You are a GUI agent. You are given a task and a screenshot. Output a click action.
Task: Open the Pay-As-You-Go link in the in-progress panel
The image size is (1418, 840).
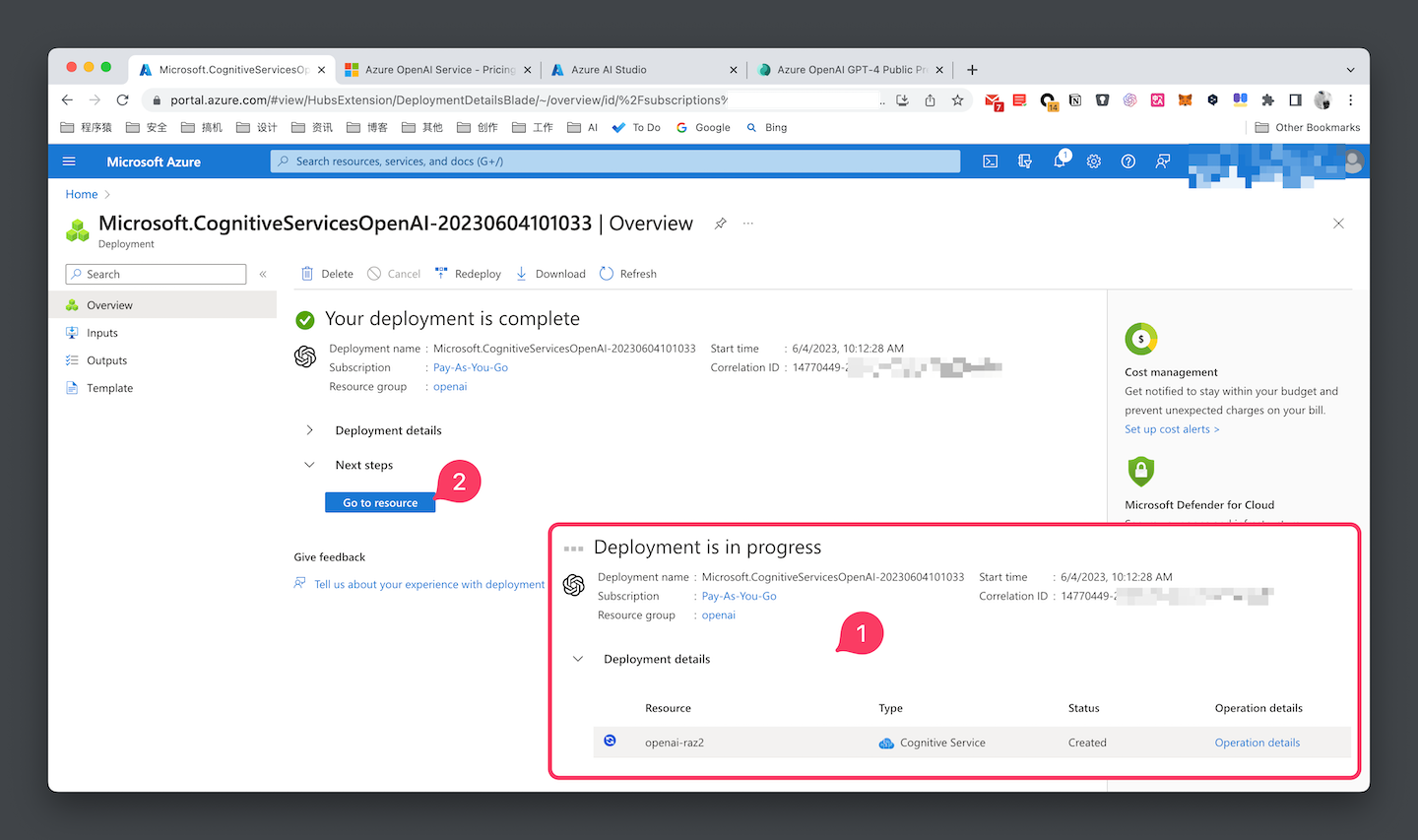[739, 596]
